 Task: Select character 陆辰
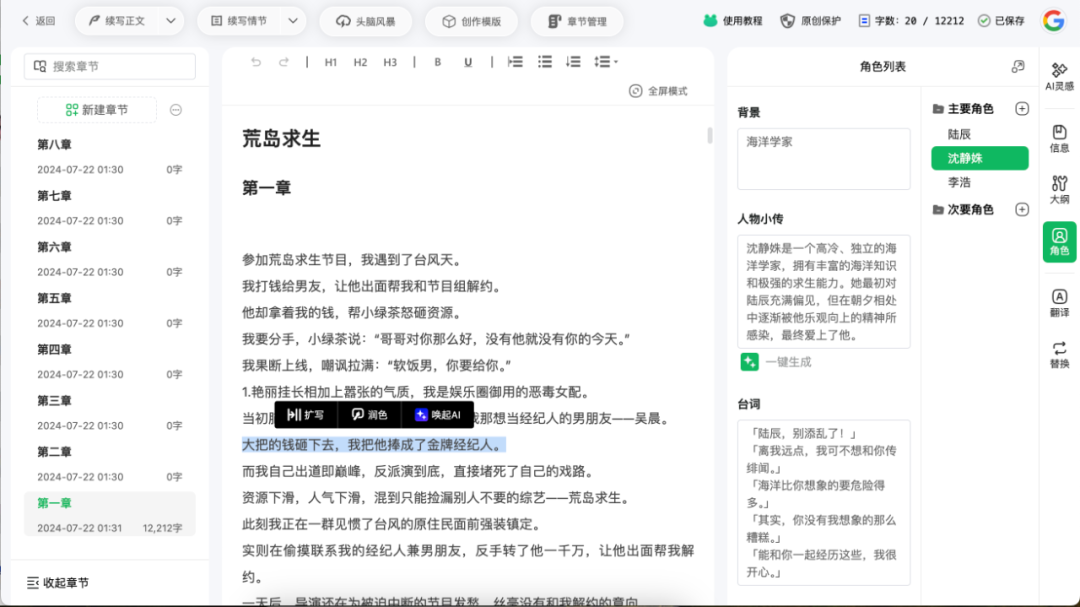point(959,134)
